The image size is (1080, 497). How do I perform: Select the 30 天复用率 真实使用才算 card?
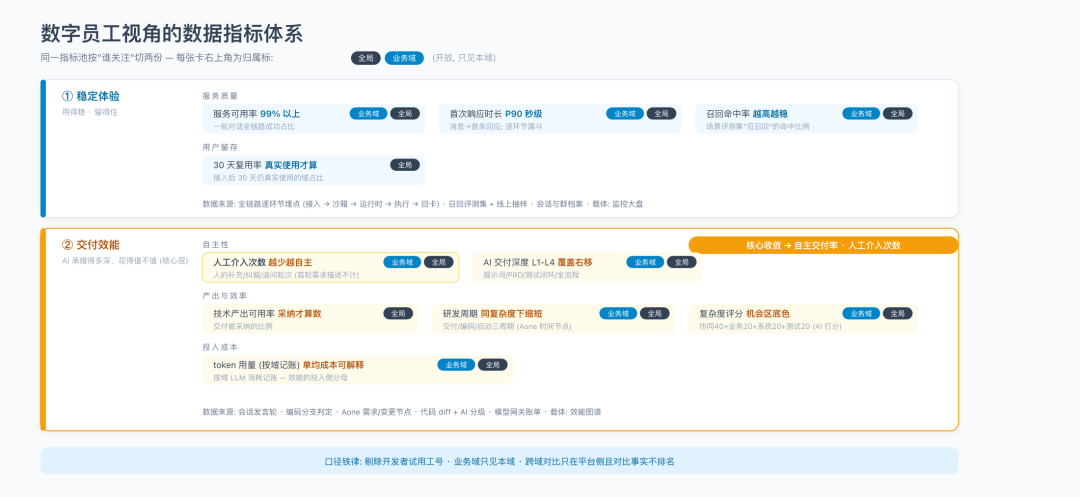(314, 170)
